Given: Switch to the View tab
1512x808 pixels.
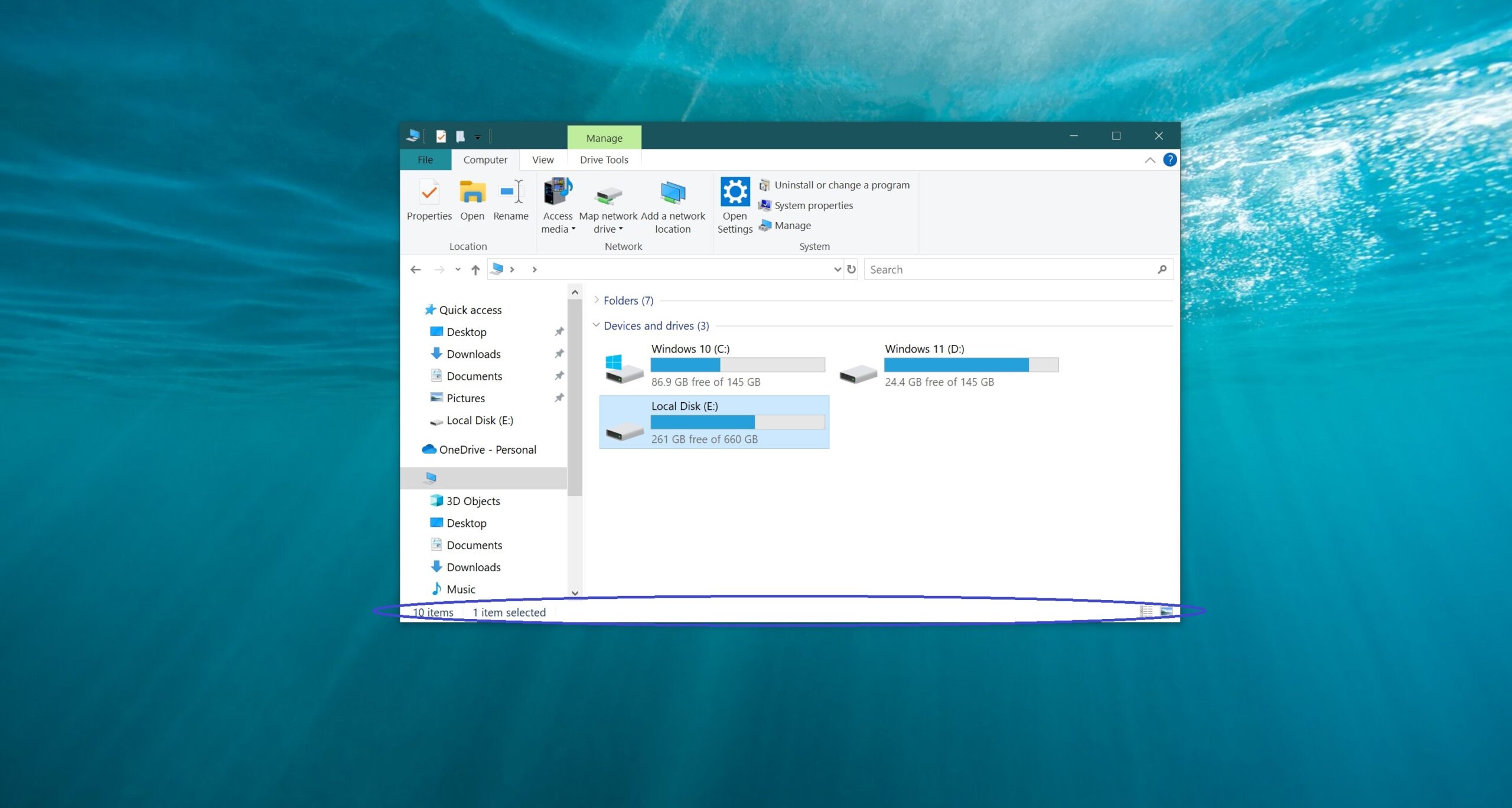Looking at the screenshot, I should (543, 159).
